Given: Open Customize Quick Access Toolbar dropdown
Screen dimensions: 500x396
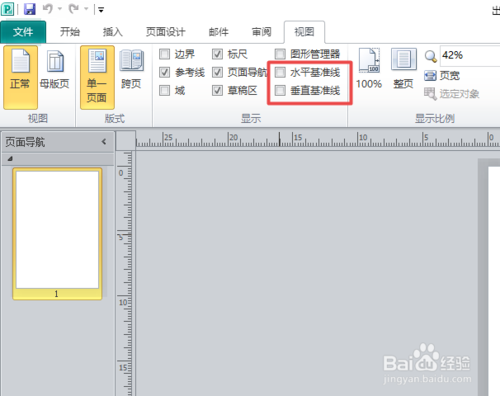Looking at the screenshot, I should [x=101, y=10].
